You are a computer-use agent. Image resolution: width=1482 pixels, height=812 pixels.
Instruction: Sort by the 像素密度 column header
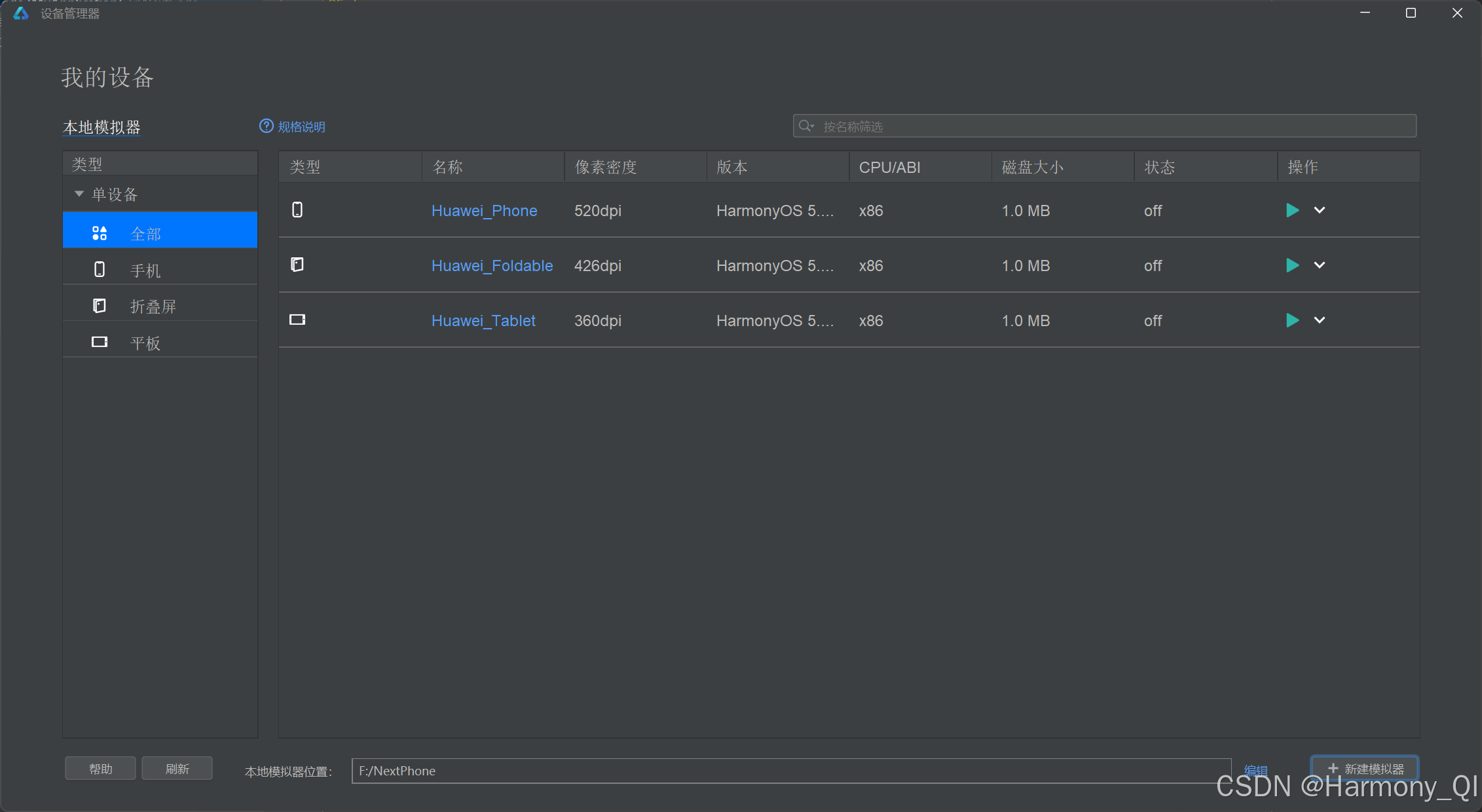(x=635, y=167)
